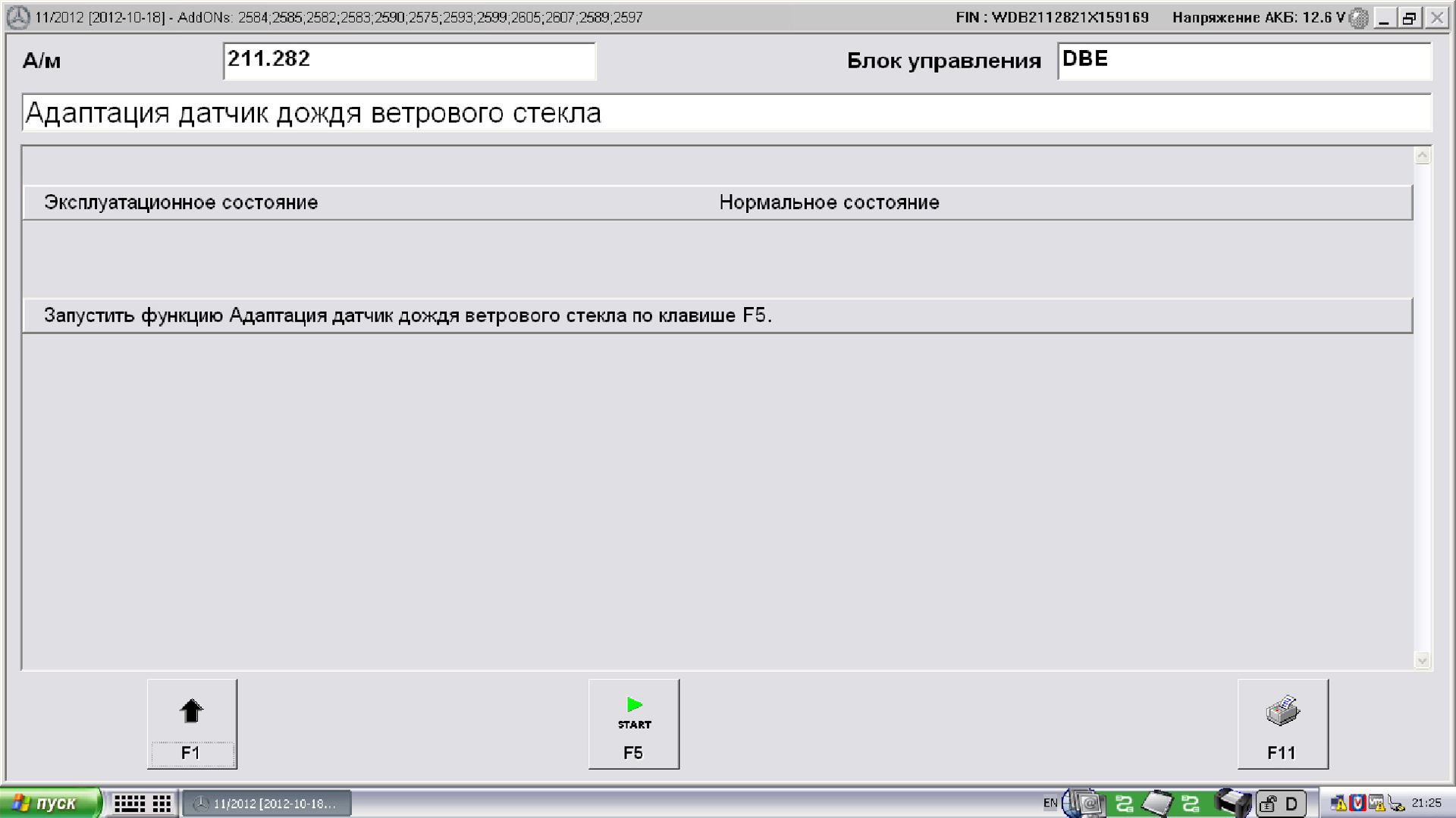
Task: Click the scroll-down arrow of the content panel
Action: 1423,660
